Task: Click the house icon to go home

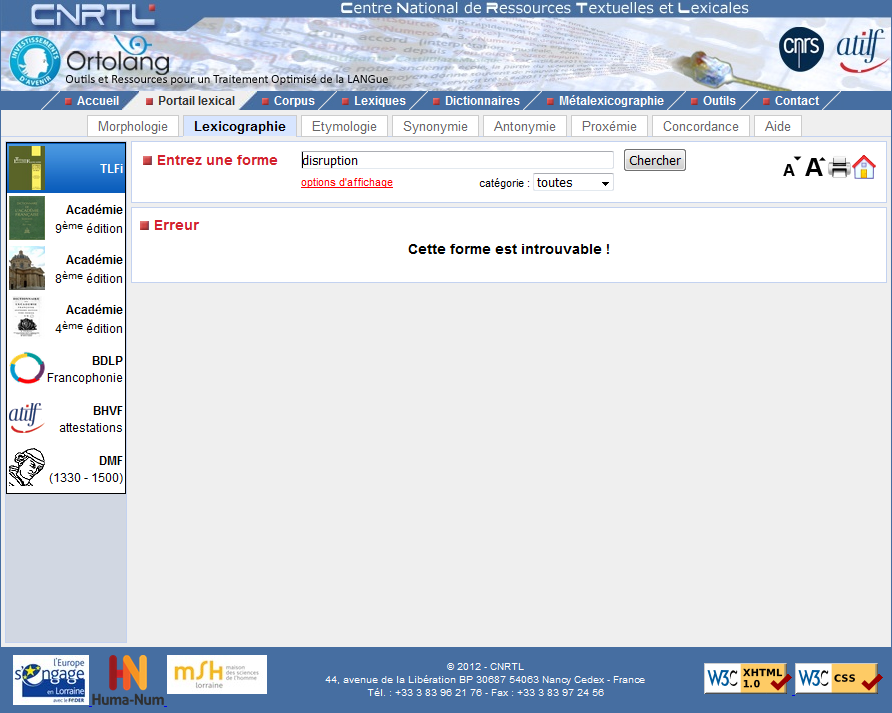Action: pyautogui.click(x=864, y=167)
